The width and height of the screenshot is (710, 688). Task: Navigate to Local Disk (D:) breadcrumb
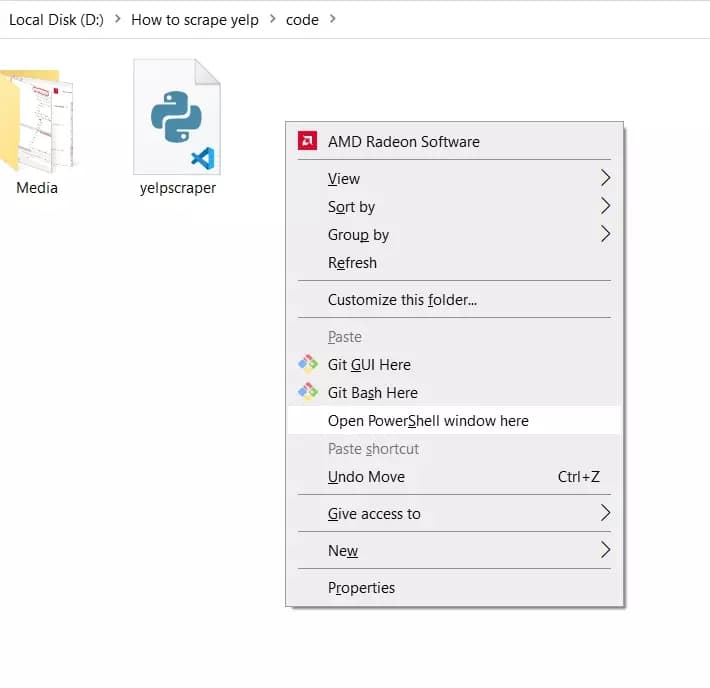click(x=56, y=19)
